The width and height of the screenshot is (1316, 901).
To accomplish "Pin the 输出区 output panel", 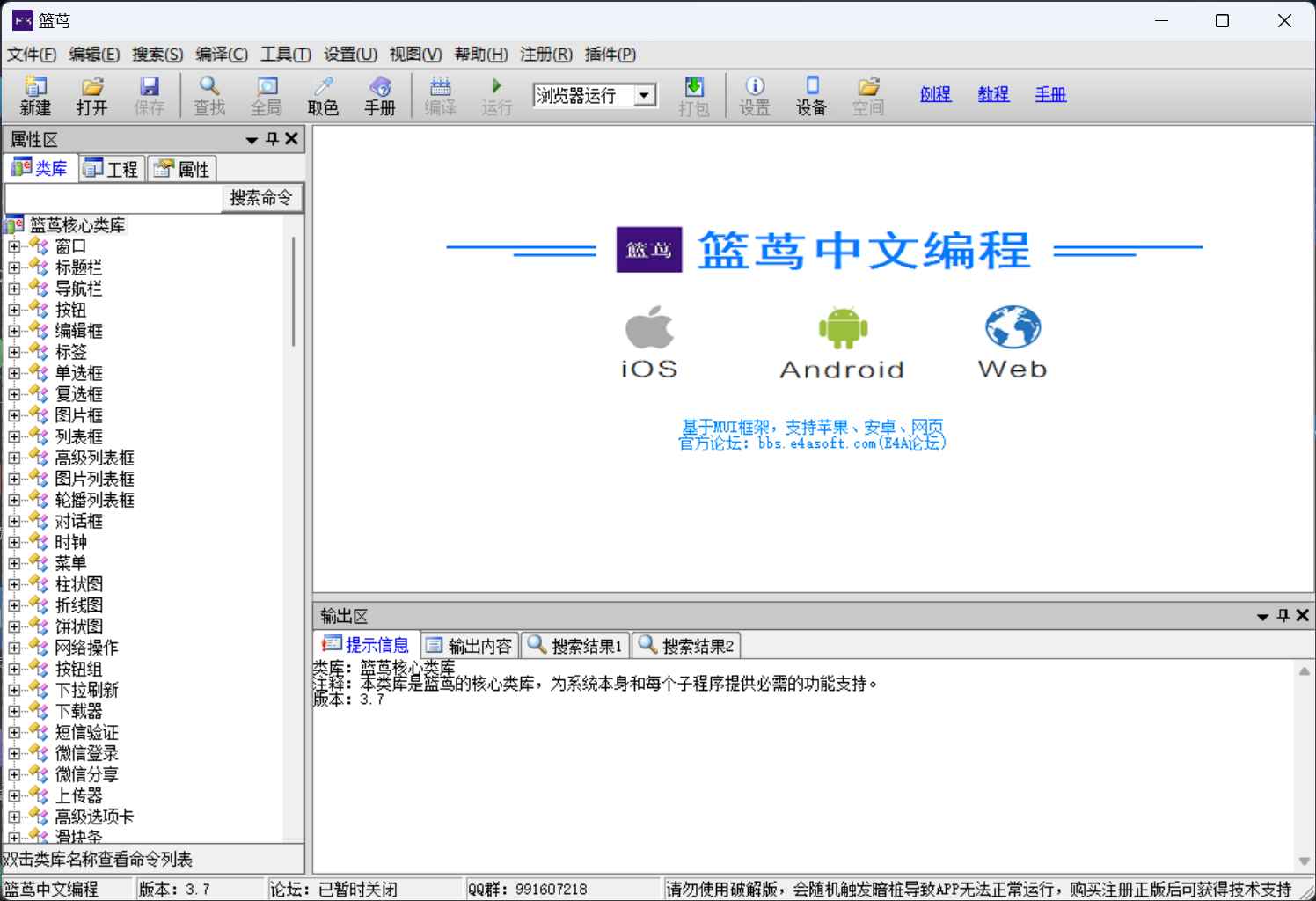I will pyautogui.click(x=1283, y=616).
